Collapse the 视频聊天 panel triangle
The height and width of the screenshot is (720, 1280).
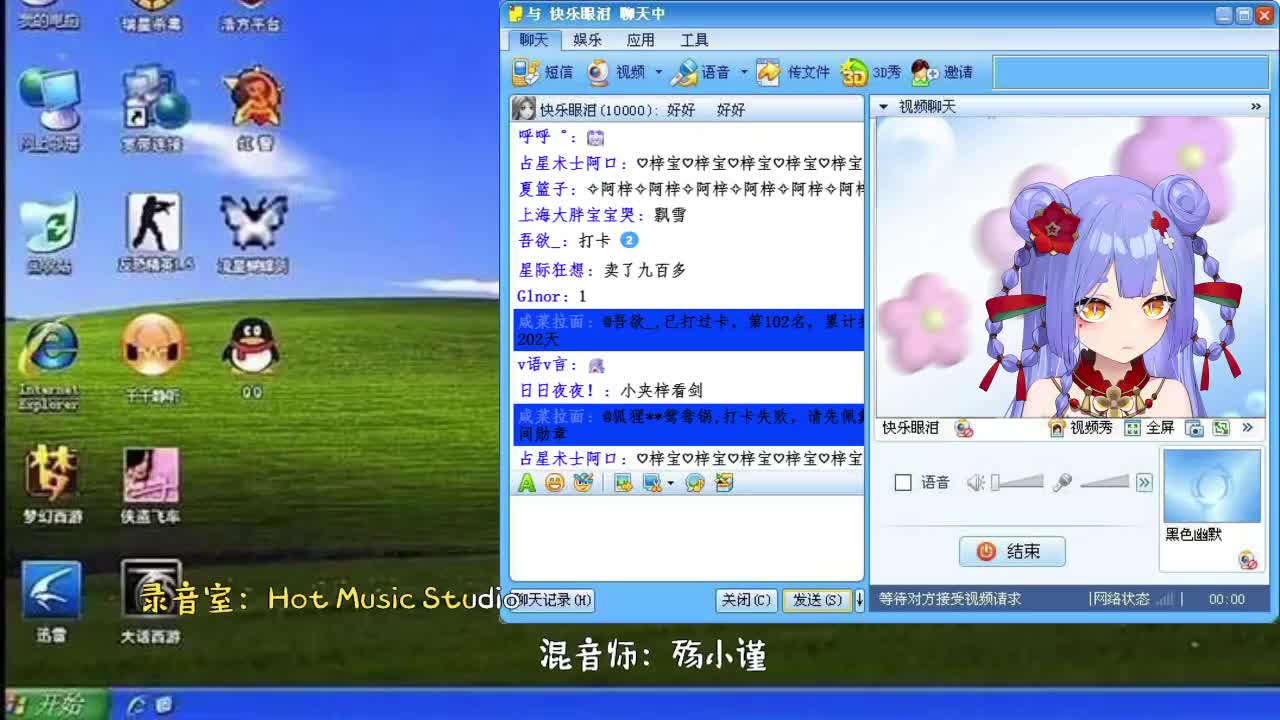pyautogui.click(x=883, y=106)
